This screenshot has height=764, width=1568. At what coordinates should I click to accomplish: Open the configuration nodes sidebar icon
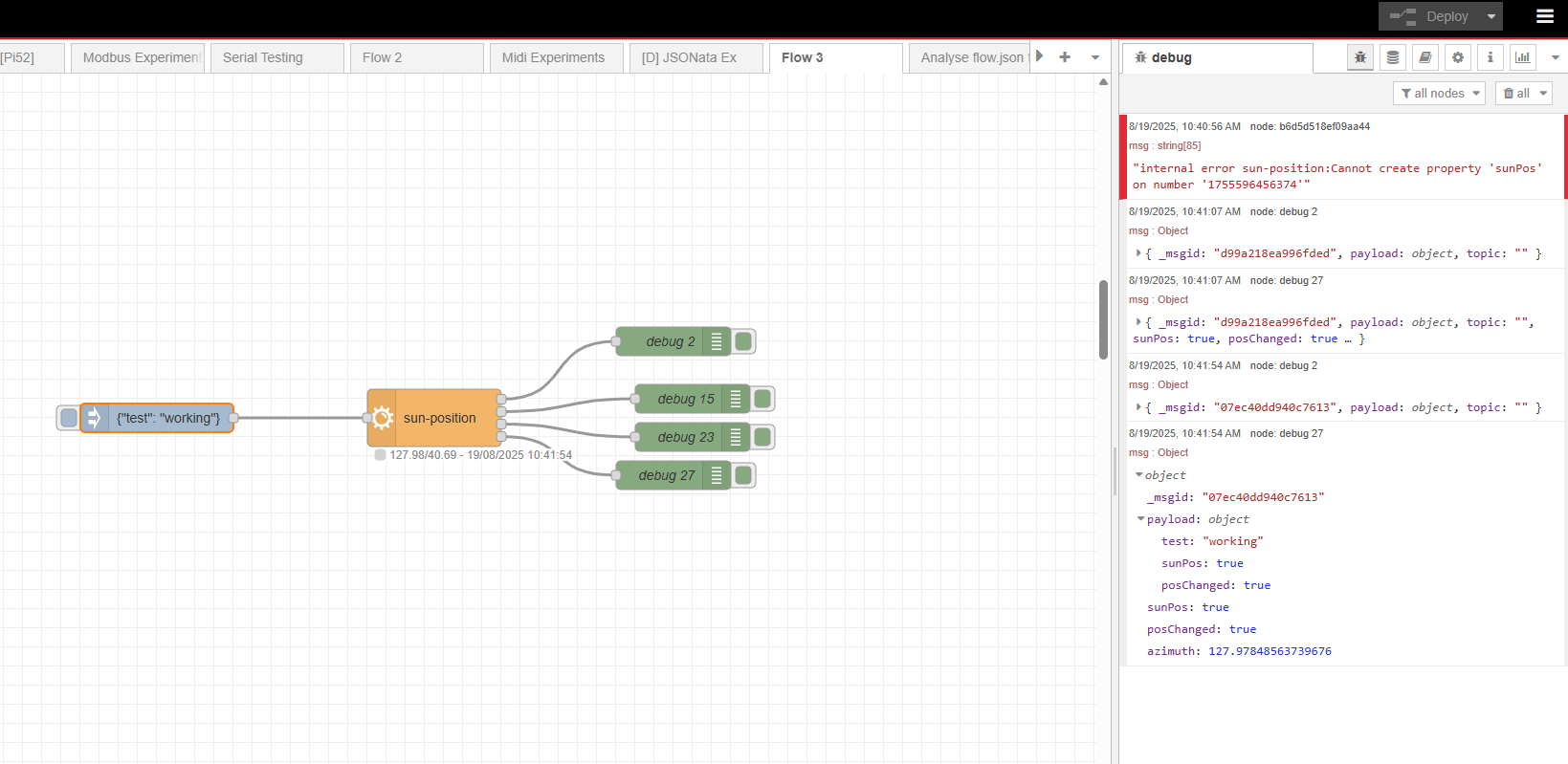pyautogui.click(x=1457, y=57)
